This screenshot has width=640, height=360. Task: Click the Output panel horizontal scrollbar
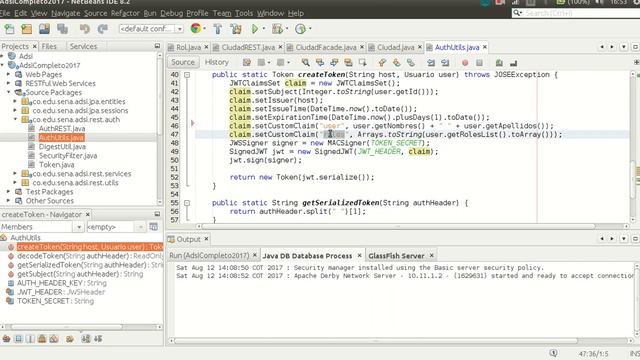pyautogui.click(x=376, y=340)
